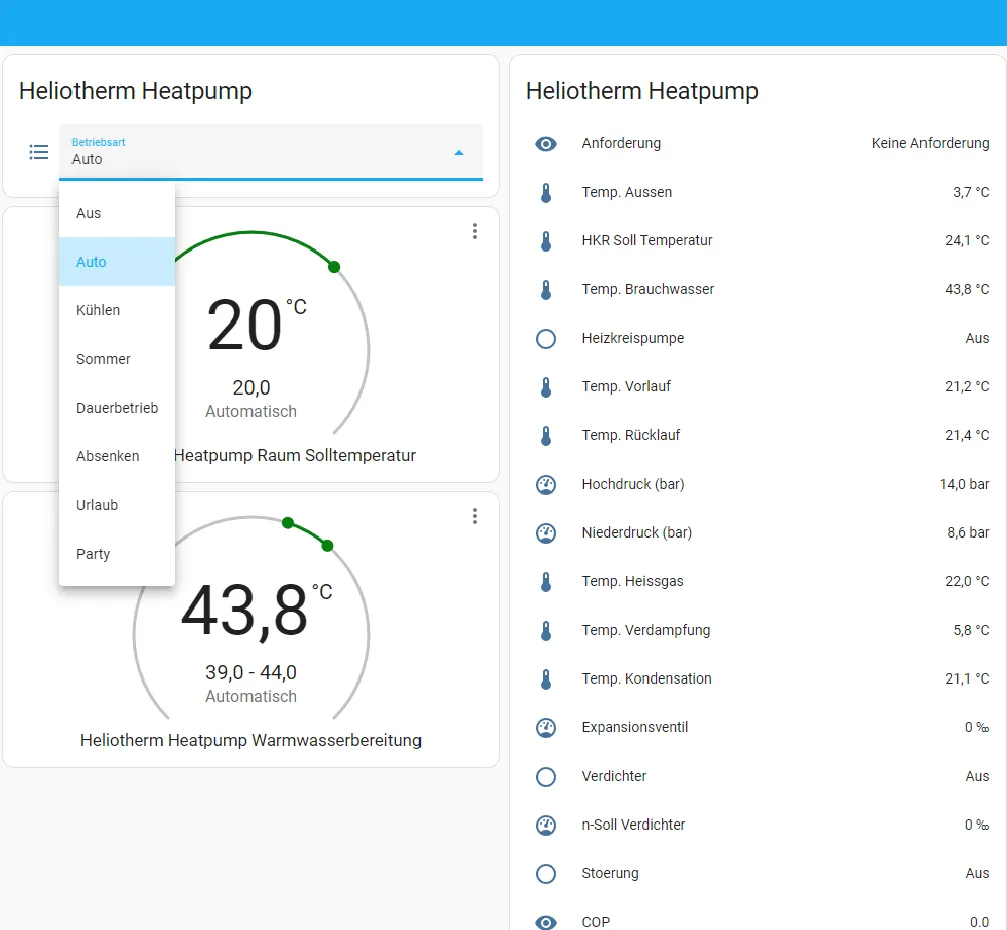Click the Aus state of Heizkreispumpe

pos(977,338)
